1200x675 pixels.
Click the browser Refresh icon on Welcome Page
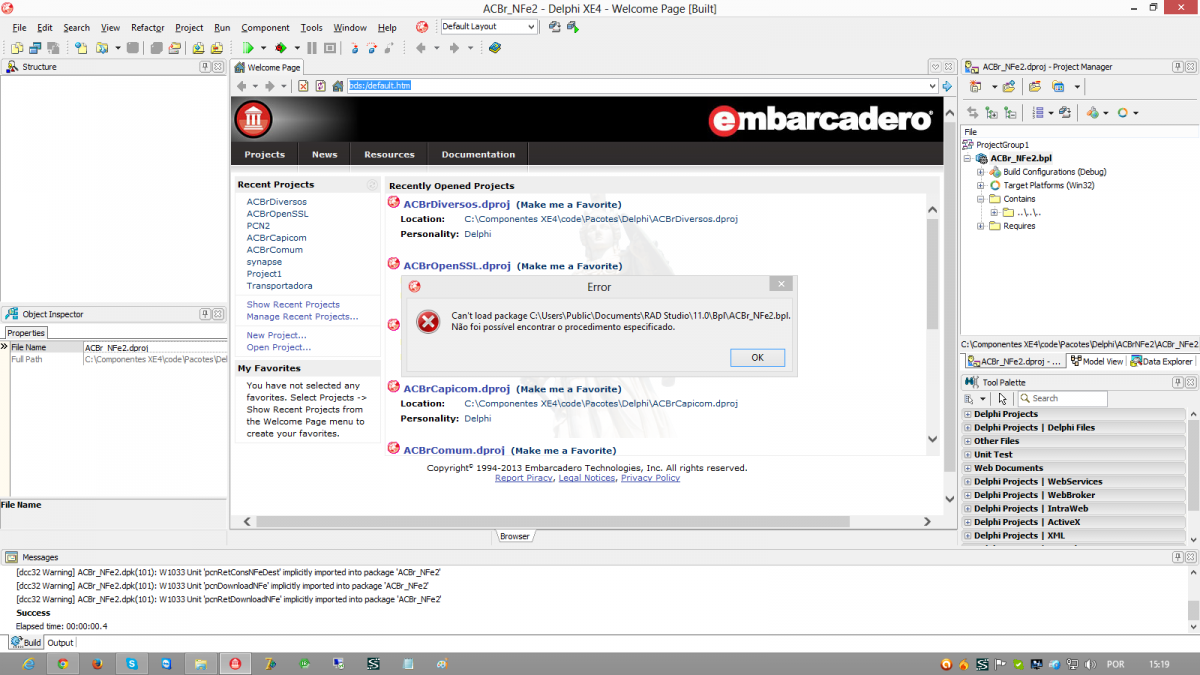(x=320, y=86)
